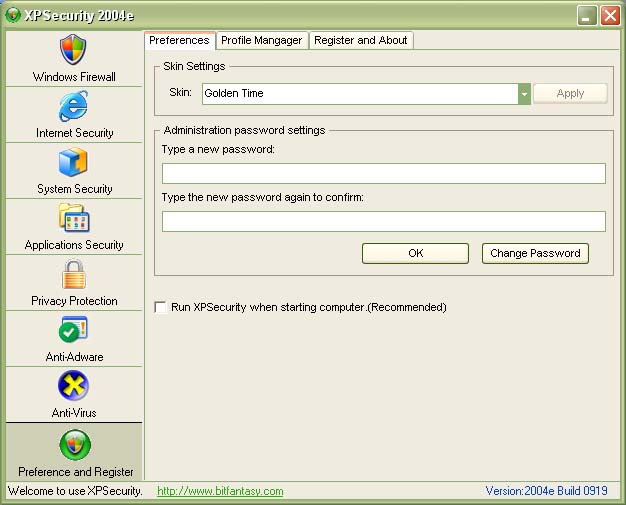Visit the www.bitfantasy.com link
626x505 pixels.
[x=220, y=491]
